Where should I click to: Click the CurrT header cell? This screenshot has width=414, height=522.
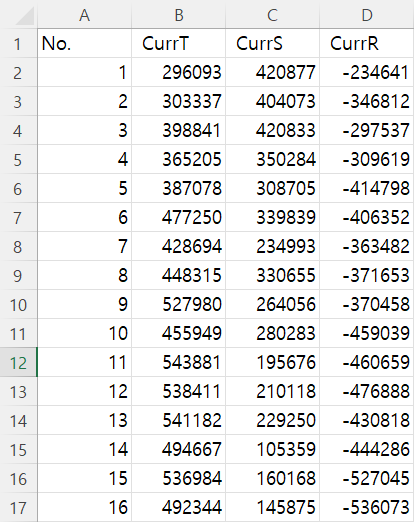tap(179, 43)
